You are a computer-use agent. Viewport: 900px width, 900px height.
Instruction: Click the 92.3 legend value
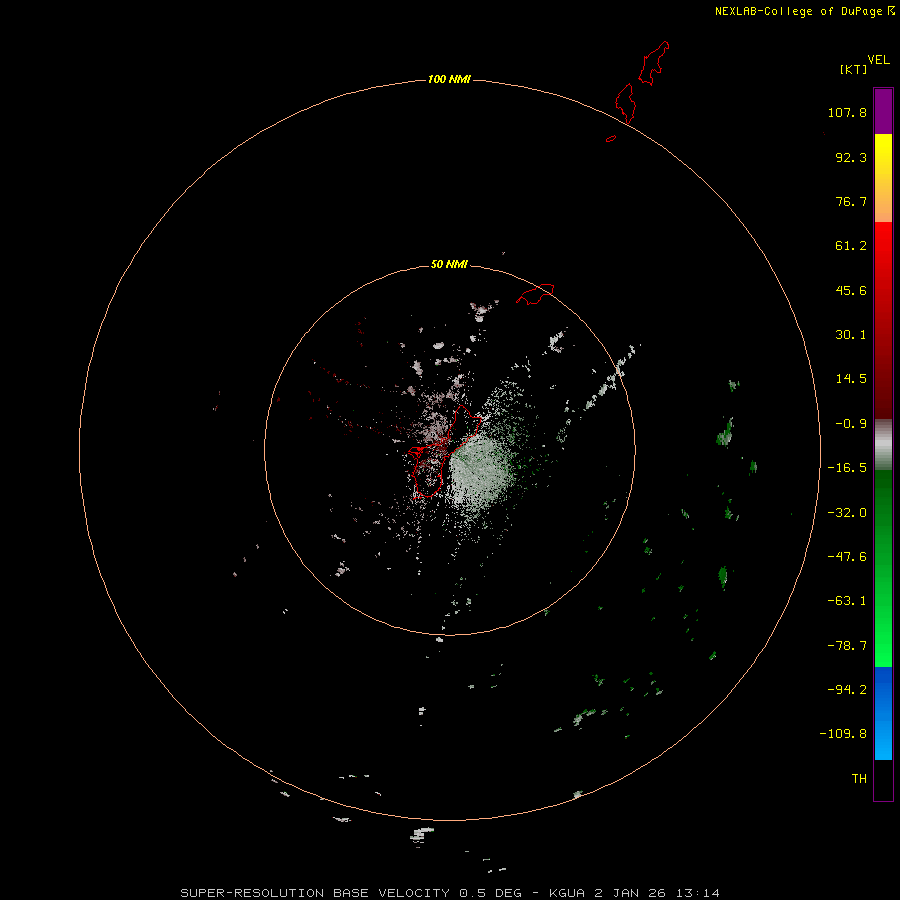pos(851,157)
